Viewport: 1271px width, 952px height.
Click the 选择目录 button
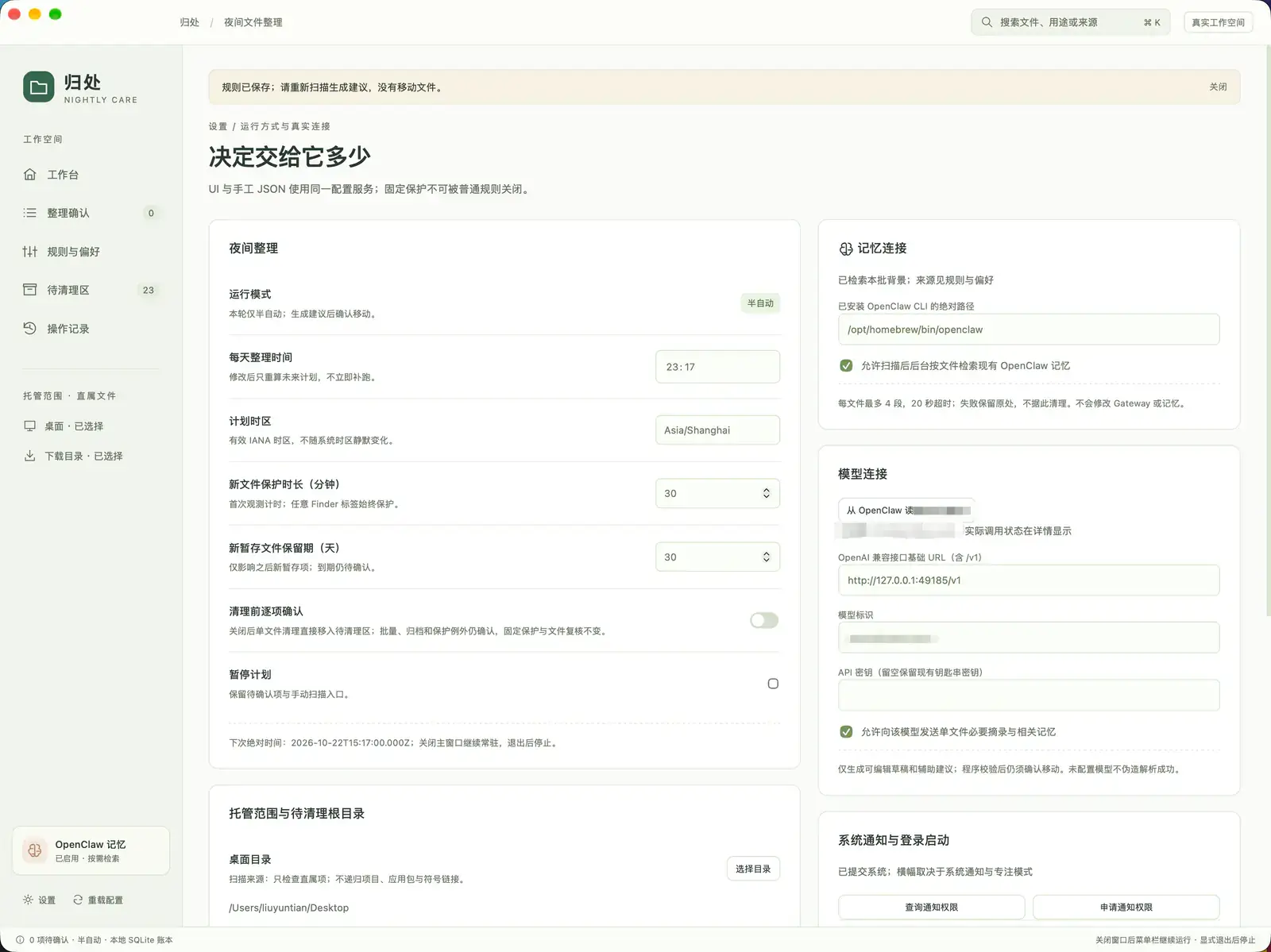tap(753, 869)
